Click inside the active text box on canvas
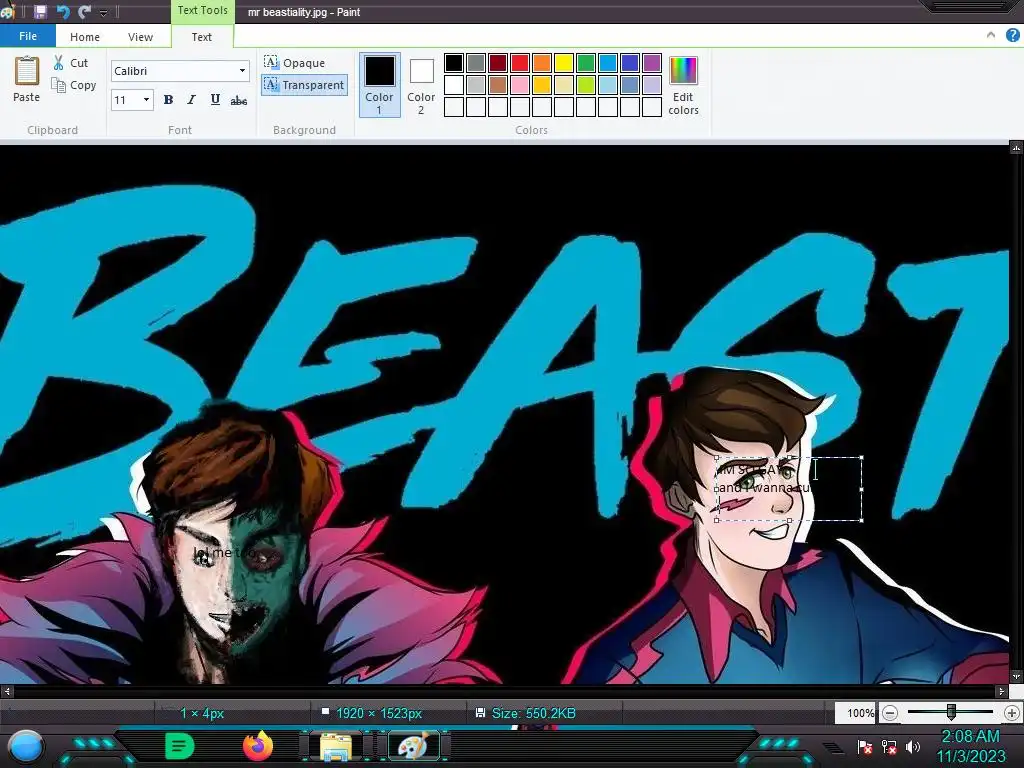This screenshot has width=1024, height=768. click(x=789, y=488)
